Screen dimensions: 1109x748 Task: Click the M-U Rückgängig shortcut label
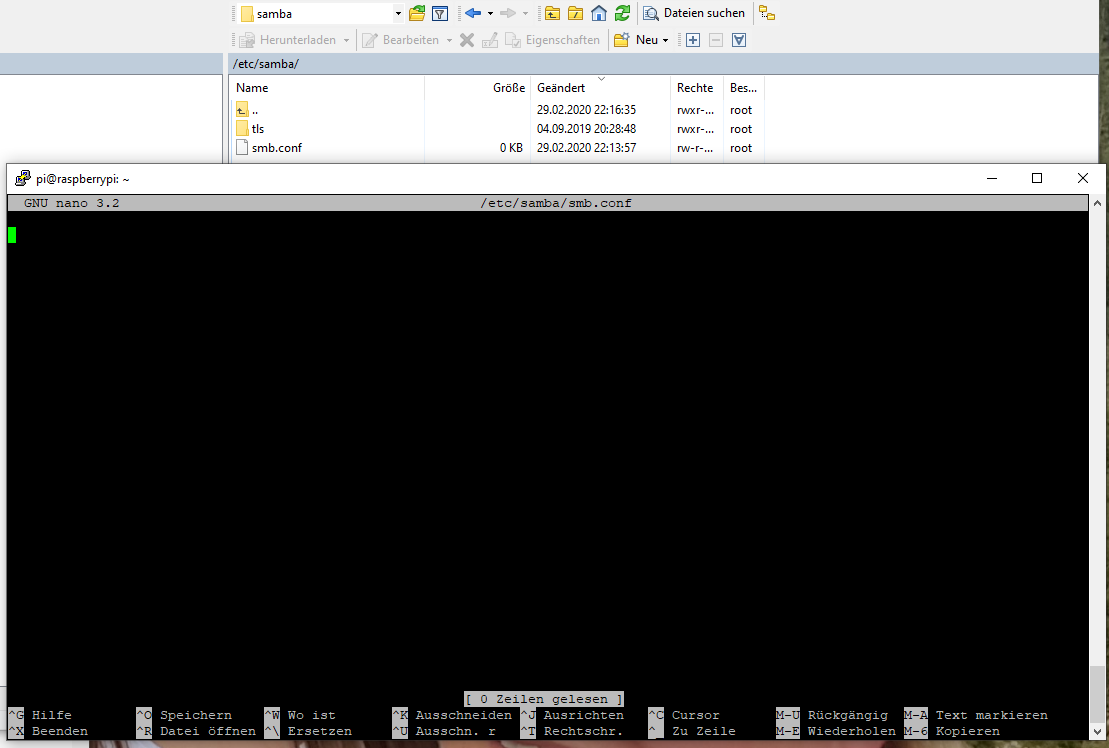pyautogui.click(x=832, y=715)
